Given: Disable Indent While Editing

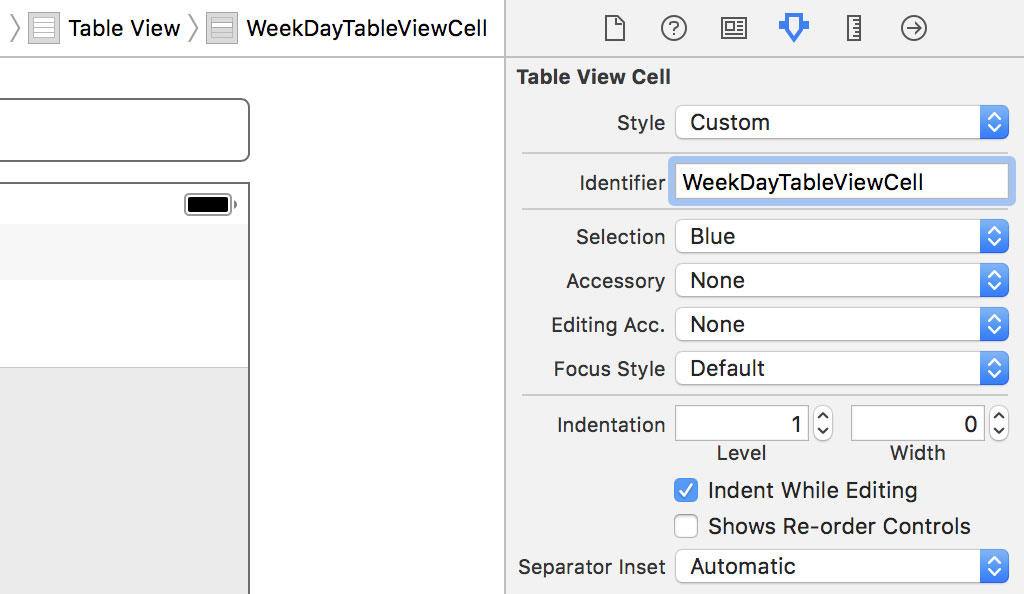Looking at the screenshot, I should (686, 490).
